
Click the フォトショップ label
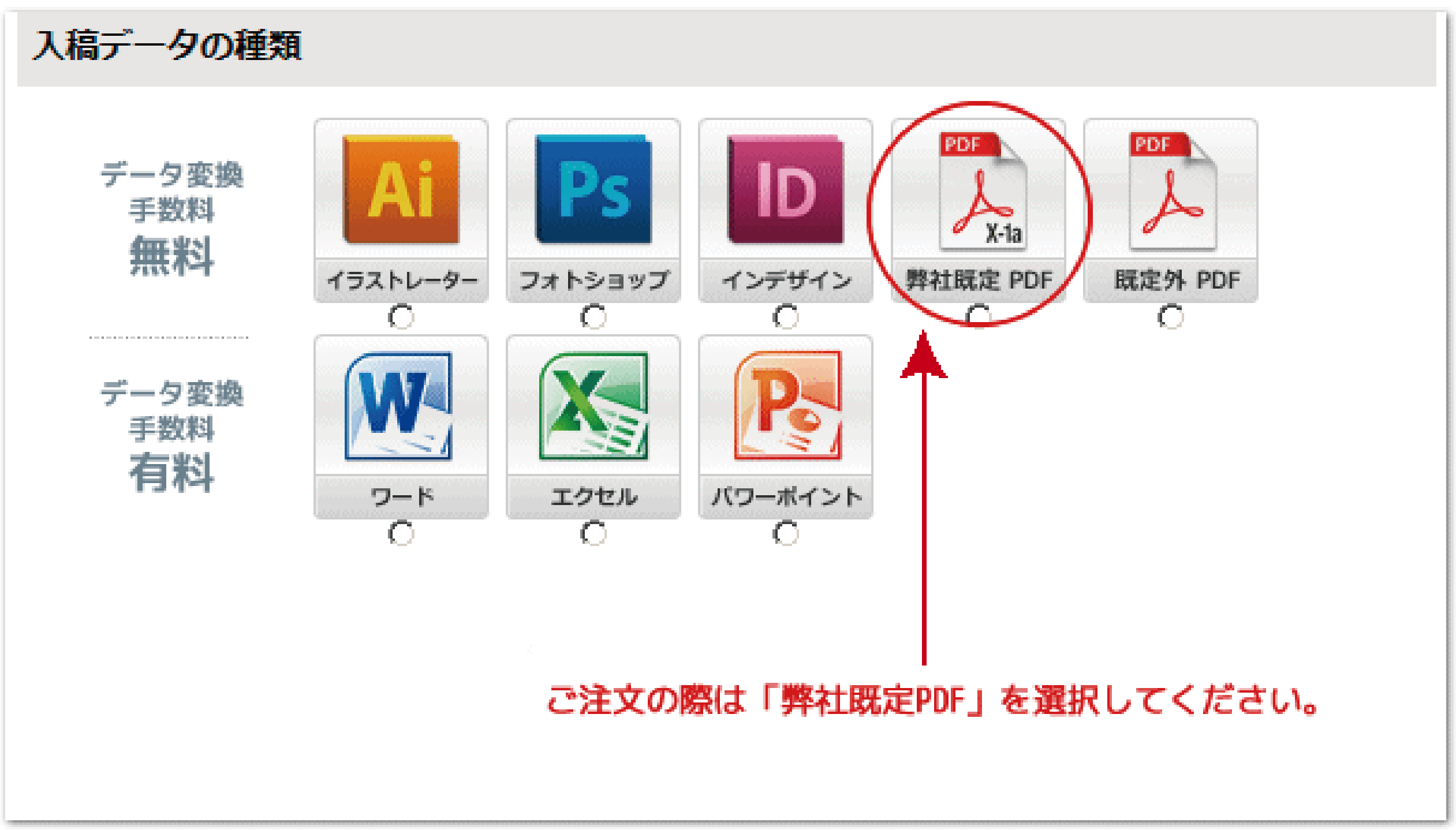(594, 281)
